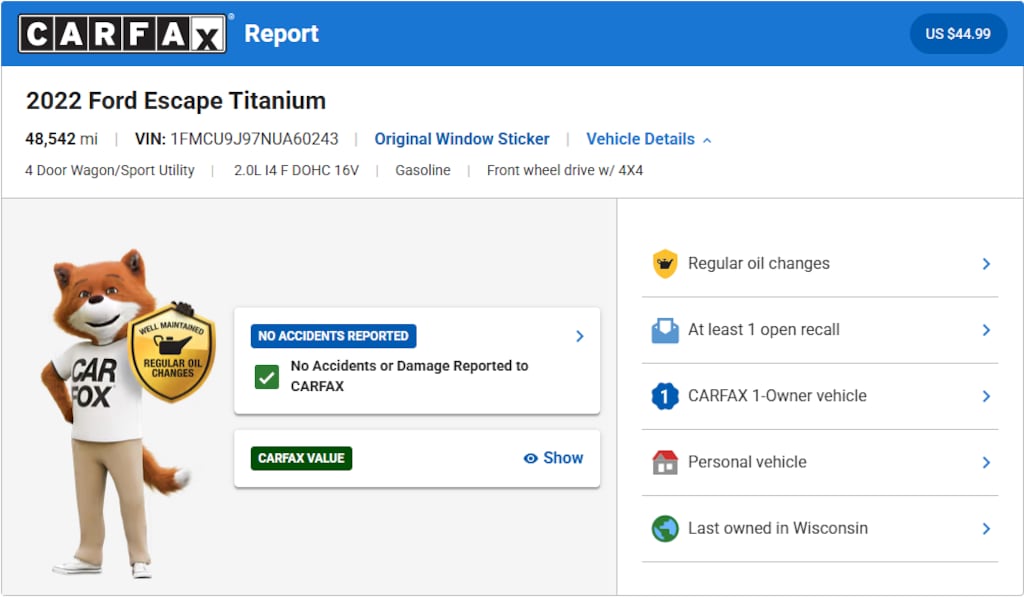This screenshot has width=1024, height=597.
Task: Collapse the Vehicle Details section
Action: pyautogui.click(x=649, y=139)
